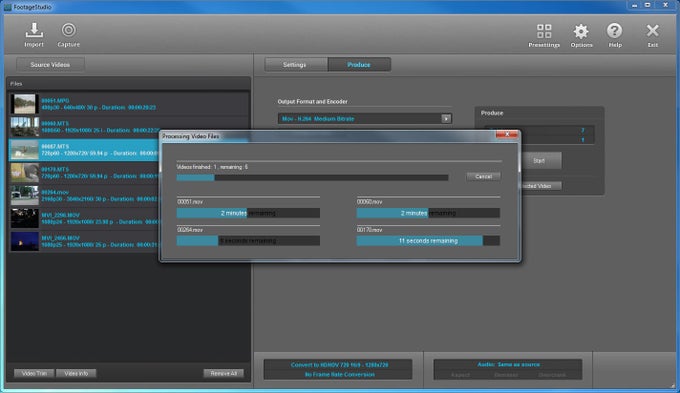Click the Video Info button
The image size is (680, 393).
pos(76,373)
